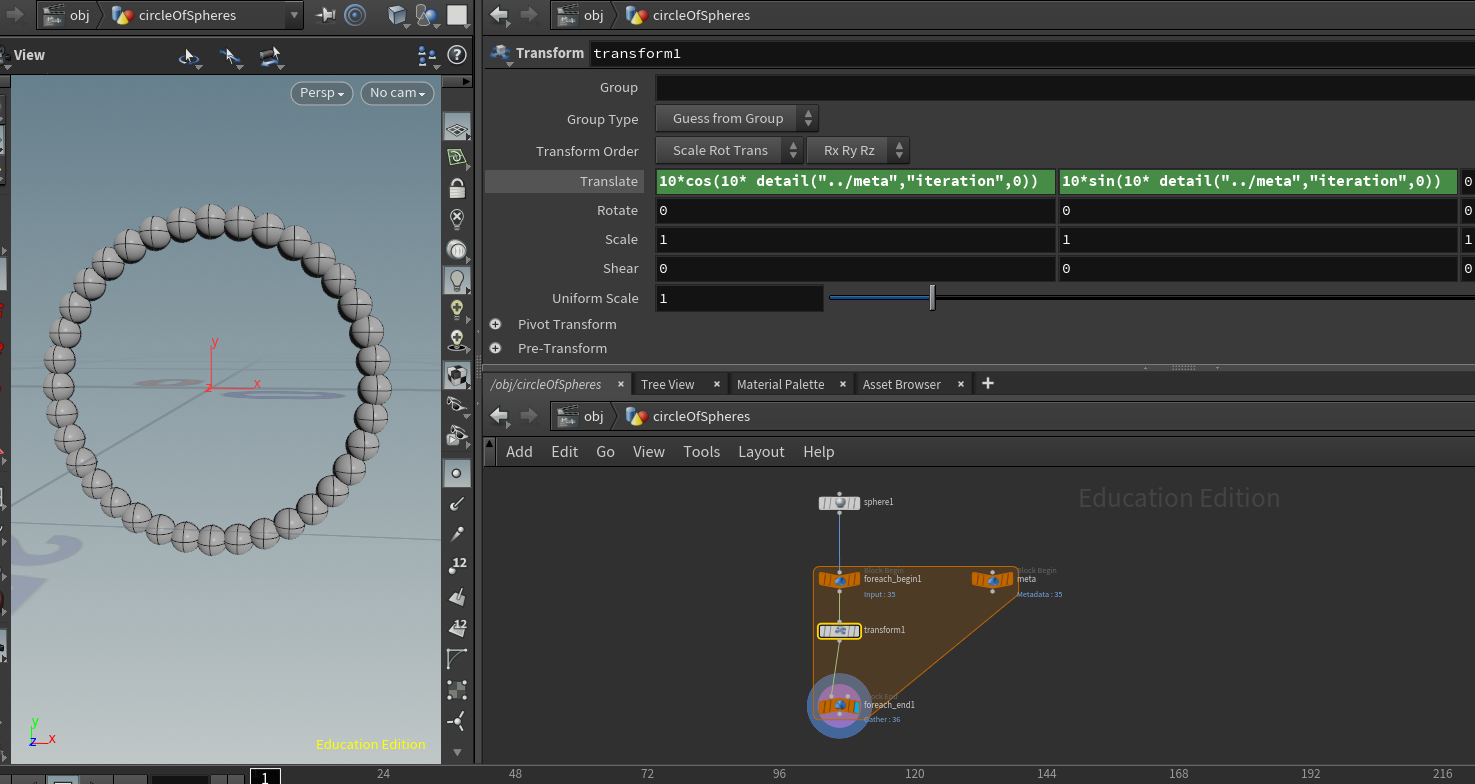
Task: Select the foreach_end1 block end node
Action: click(x=840, y=706)
